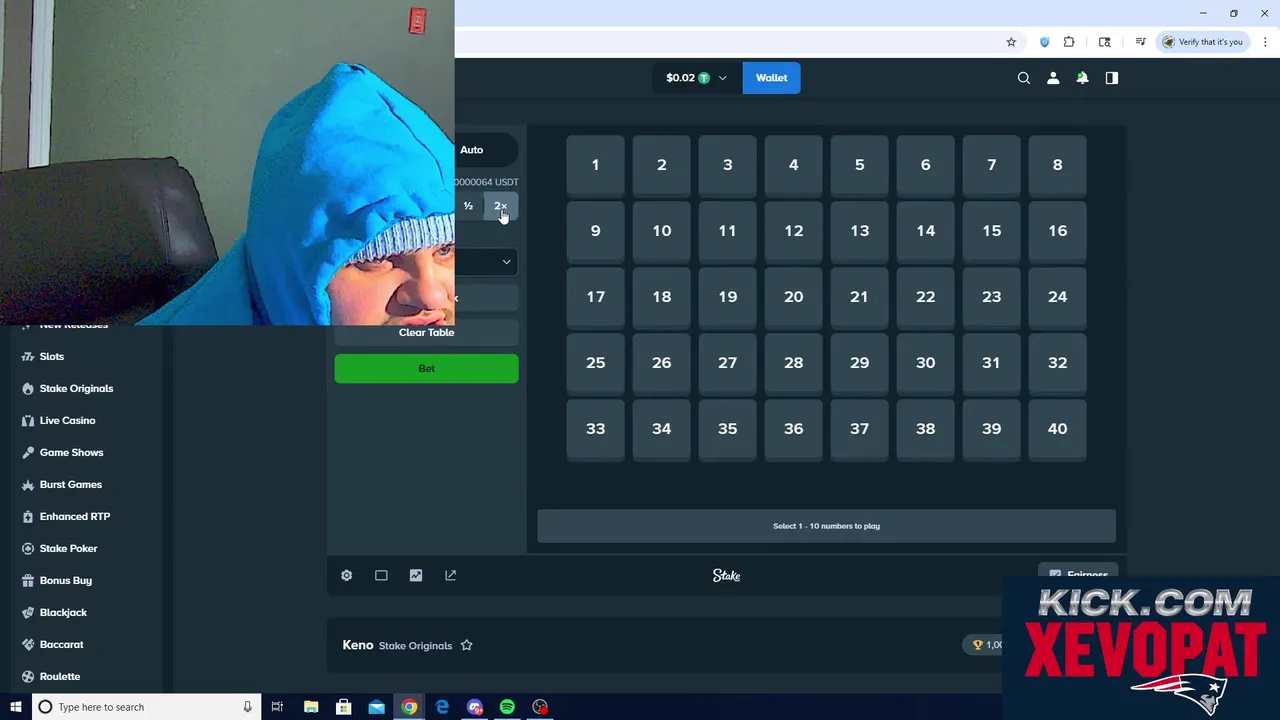Click the microphone in taskbar search
This screenshot has height=720, width=1280.
tap(247, 707)
